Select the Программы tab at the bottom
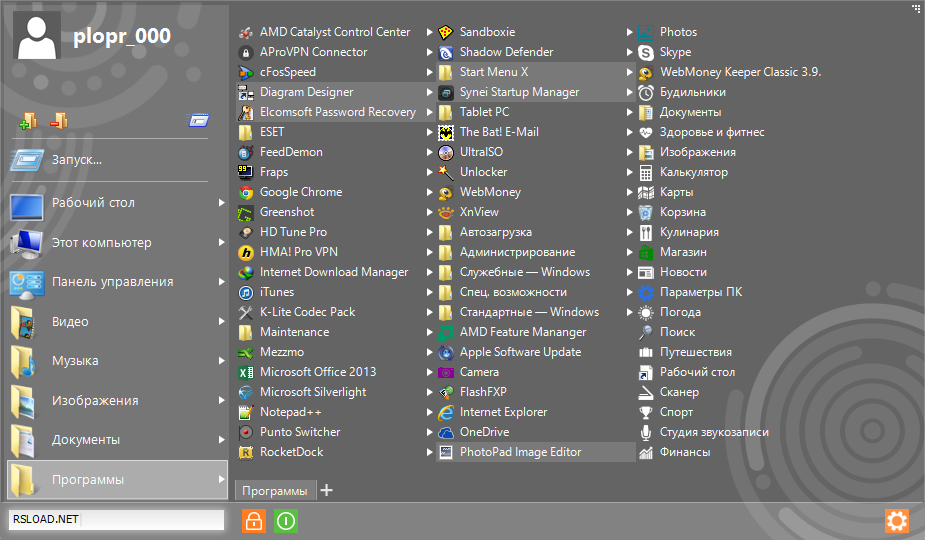Viewport: 925px width, 540px height. (275, 490)
